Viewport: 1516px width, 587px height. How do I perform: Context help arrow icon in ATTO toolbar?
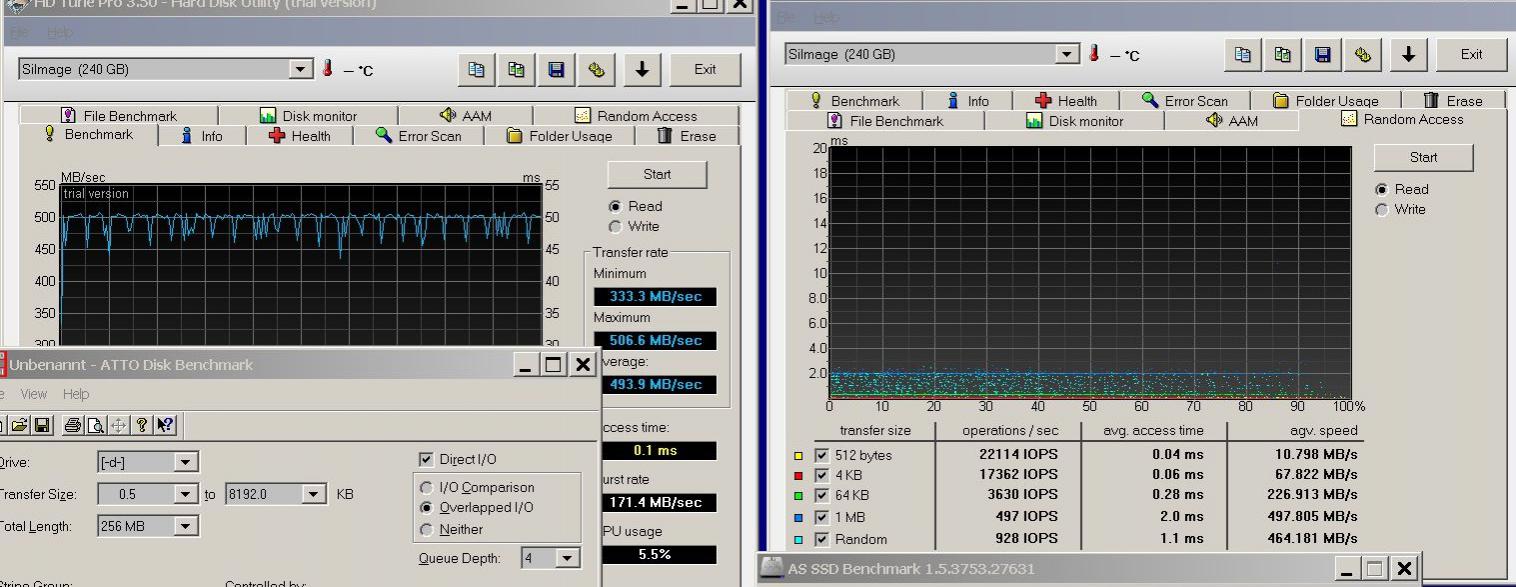pyautogui.click(x=166, y=425)
